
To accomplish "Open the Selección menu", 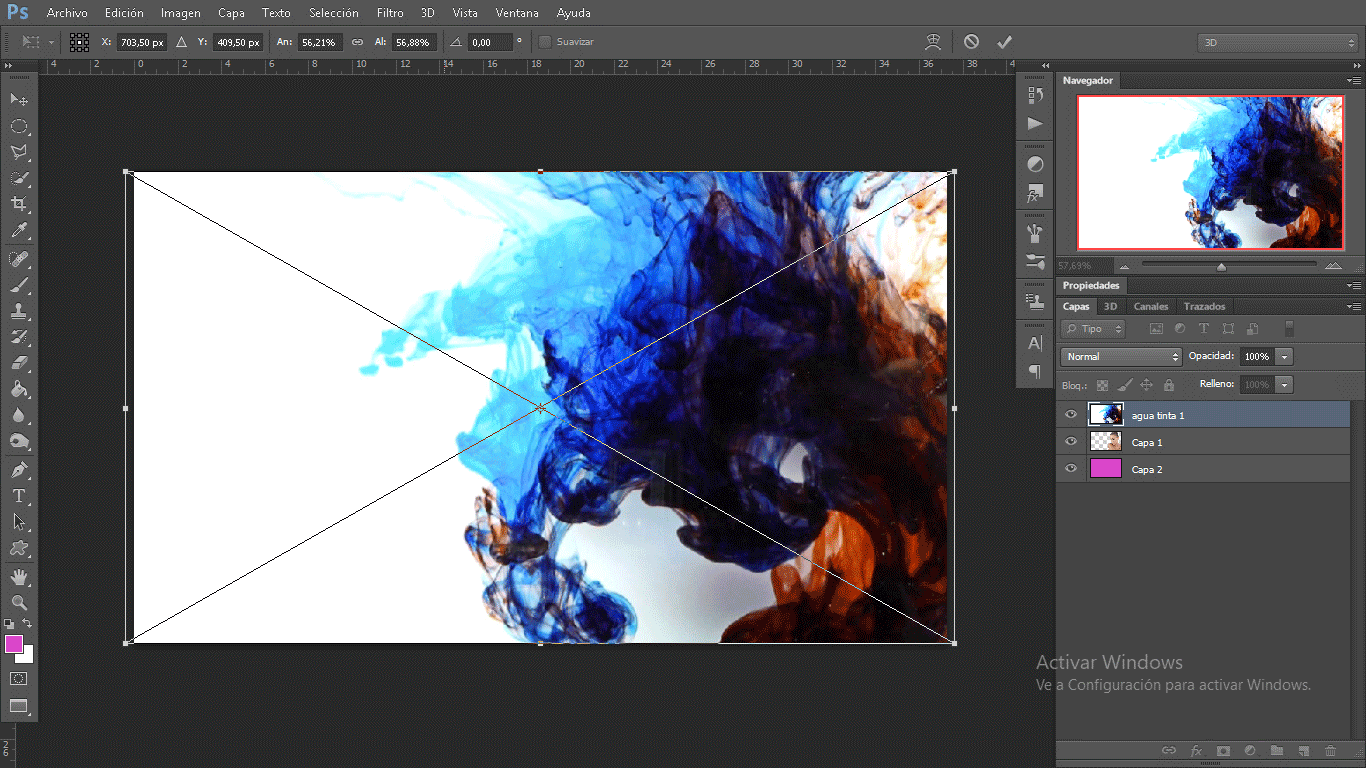I will tap(334, 13).
